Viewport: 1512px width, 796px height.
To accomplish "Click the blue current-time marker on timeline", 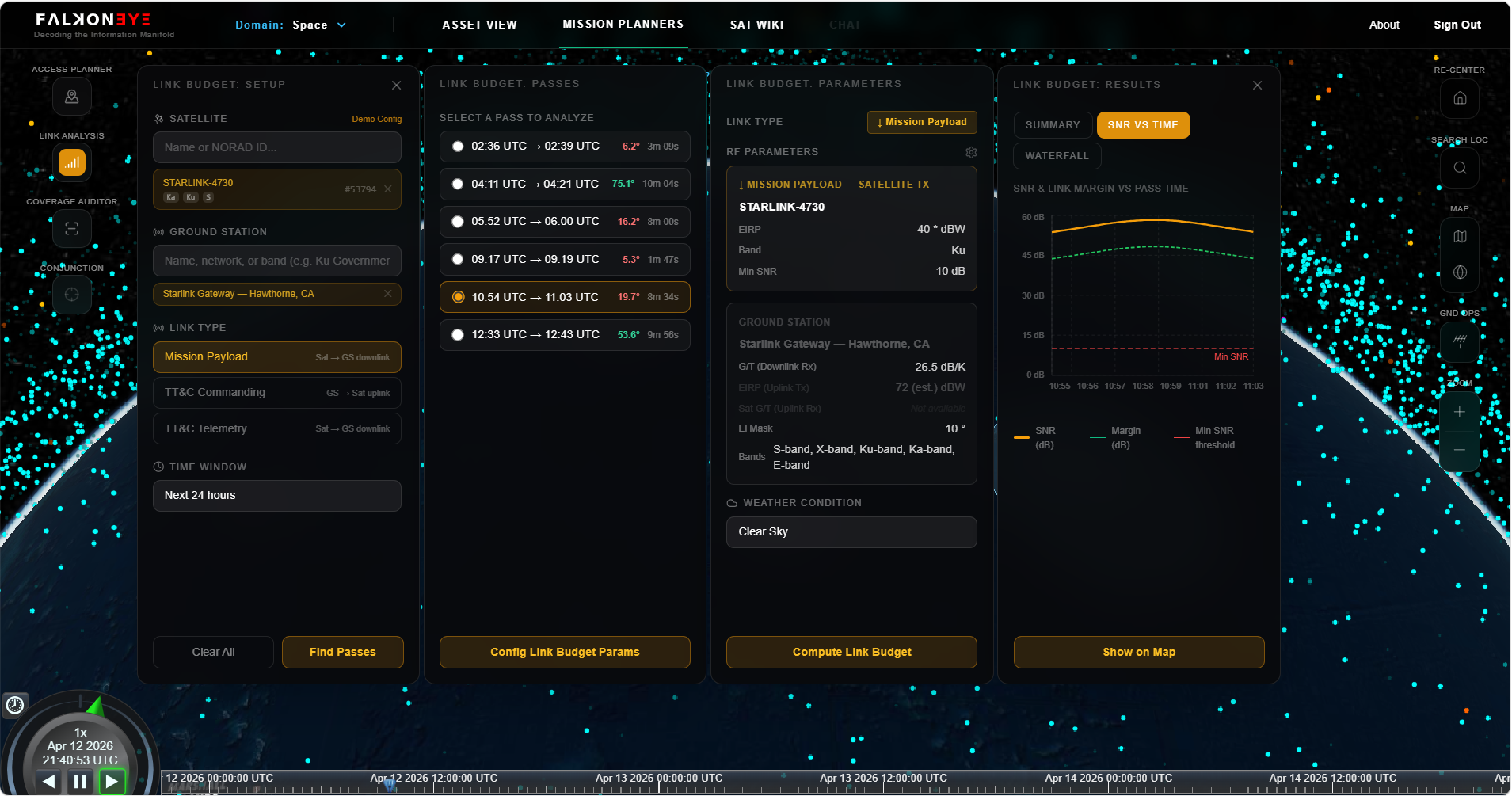I will pyautogui.click(x=390, y=784).
